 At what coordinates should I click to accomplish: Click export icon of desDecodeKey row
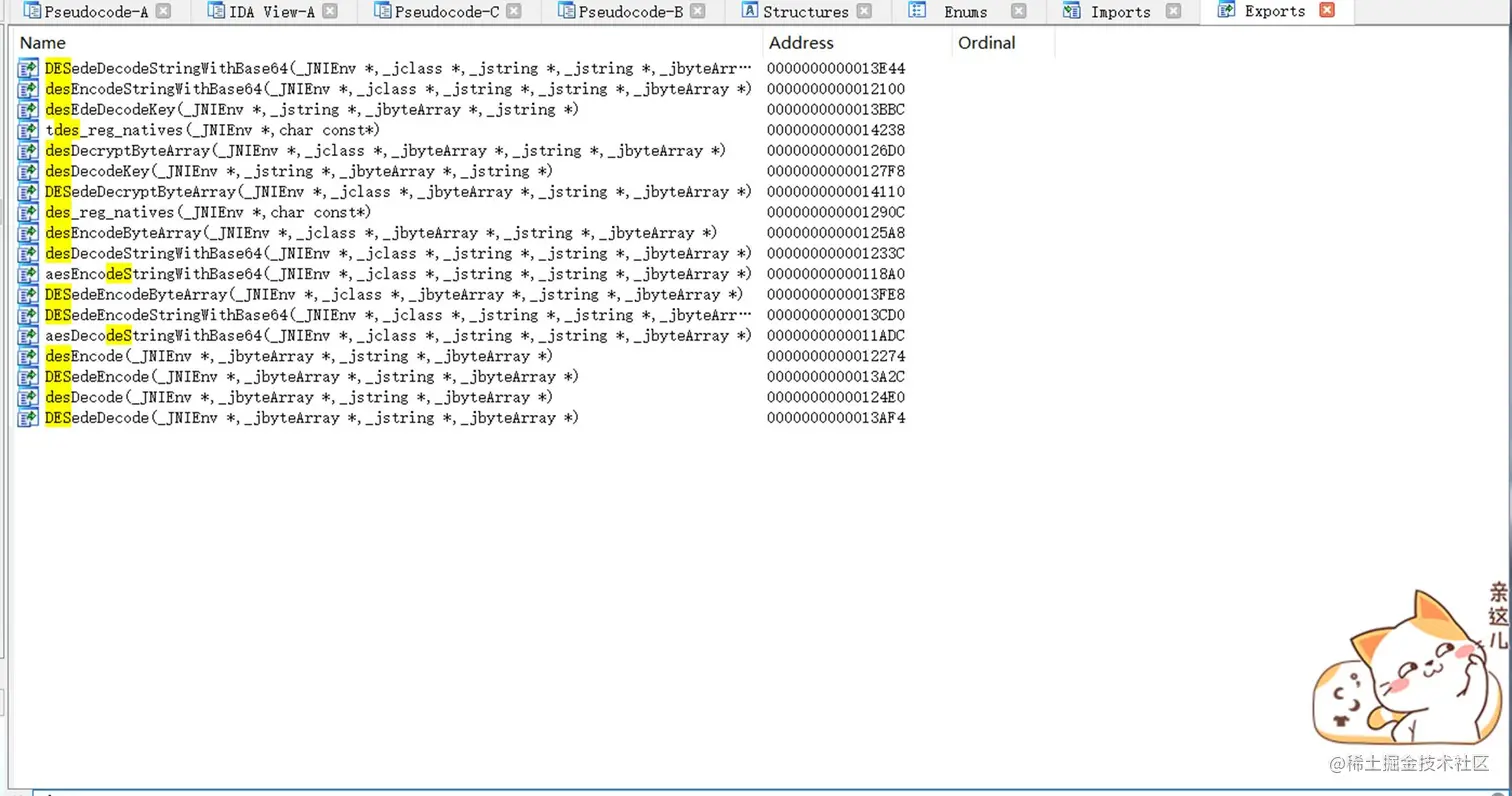[28, 171]
